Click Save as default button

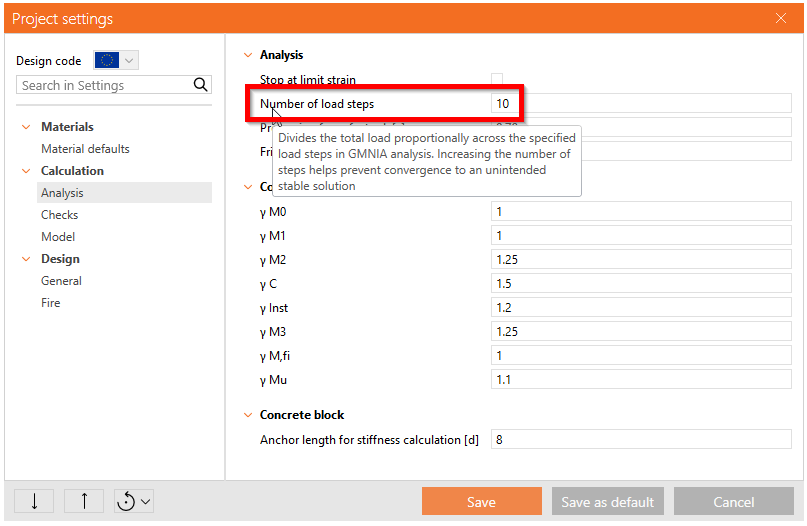tap(608, 501)
